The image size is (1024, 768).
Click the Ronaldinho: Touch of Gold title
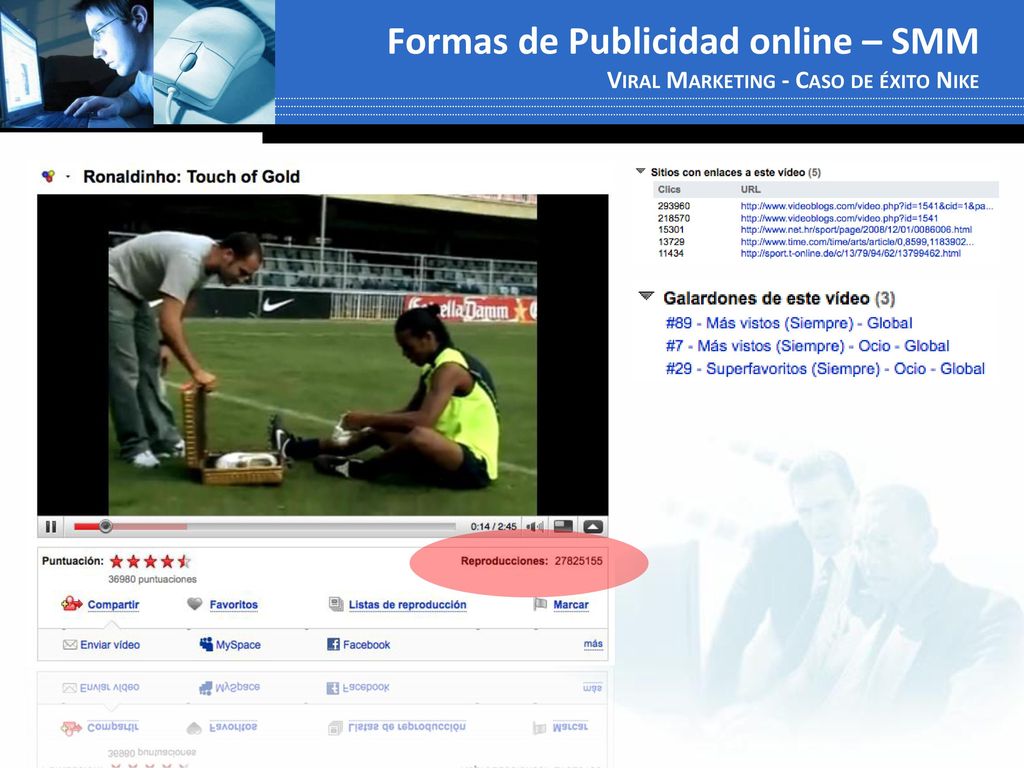(191, 176)
